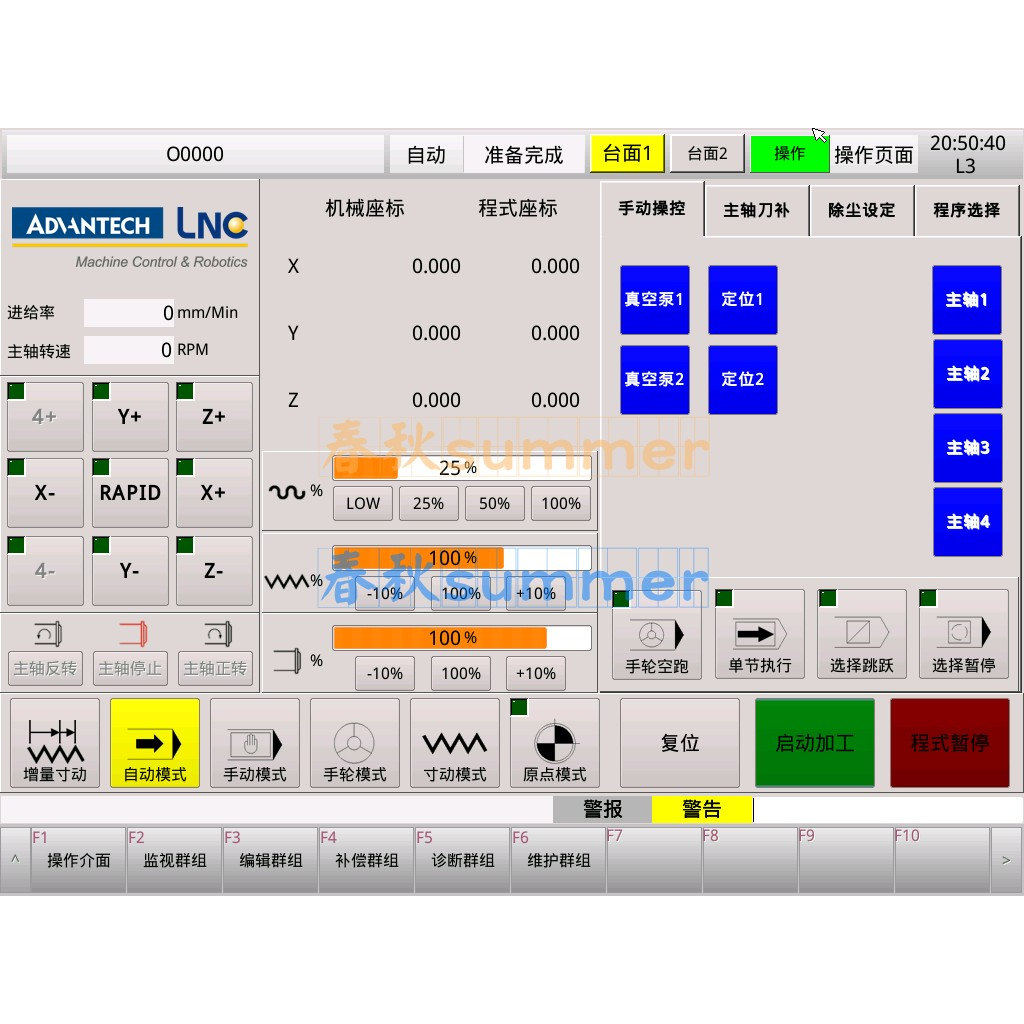Open F3 编辑群组 menu
1024x1024 pixels.
pyautogui.click(x=270, y=860)
